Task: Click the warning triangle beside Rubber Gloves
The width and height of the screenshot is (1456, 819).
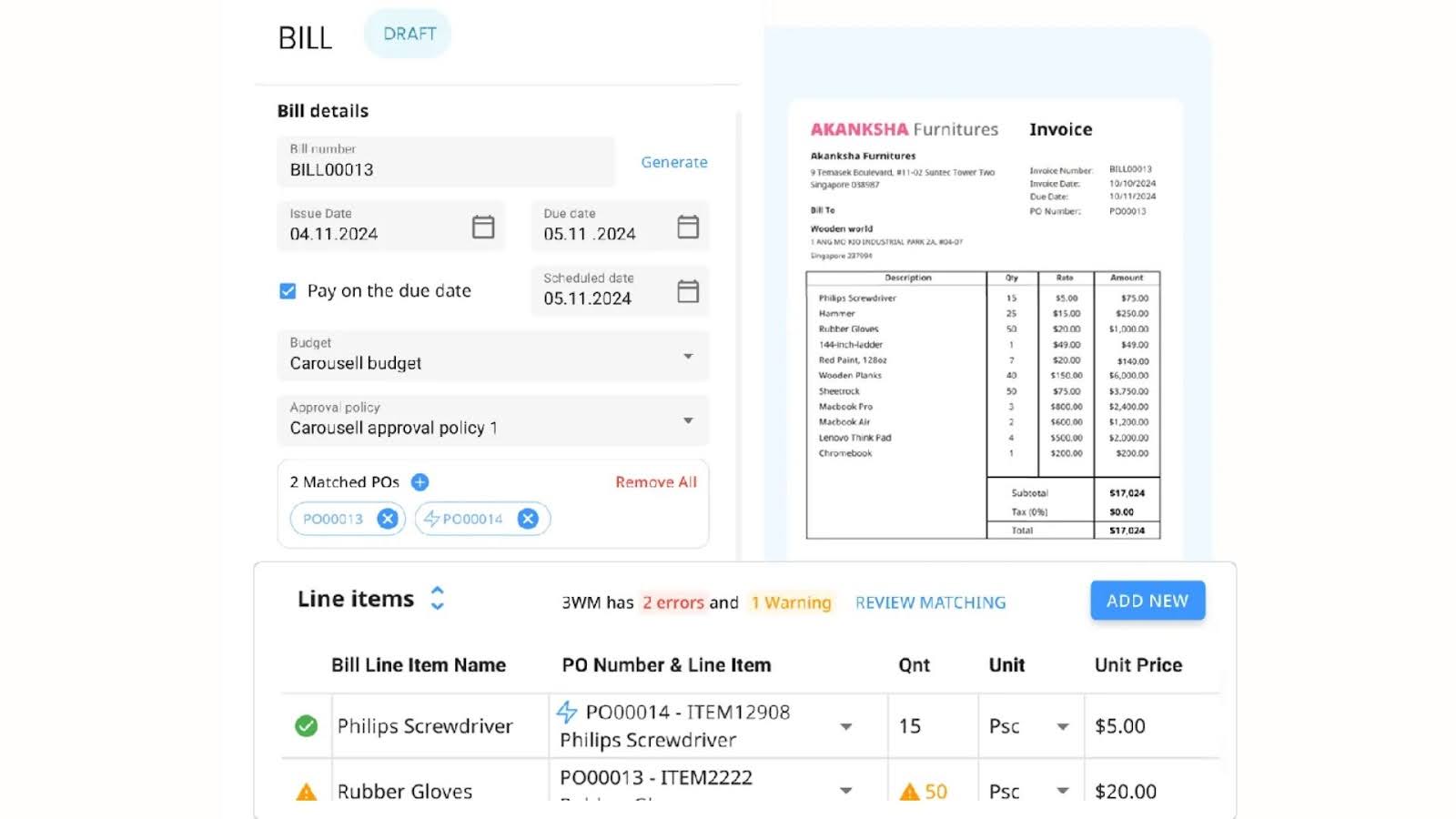Action: [x=307, y=792]
